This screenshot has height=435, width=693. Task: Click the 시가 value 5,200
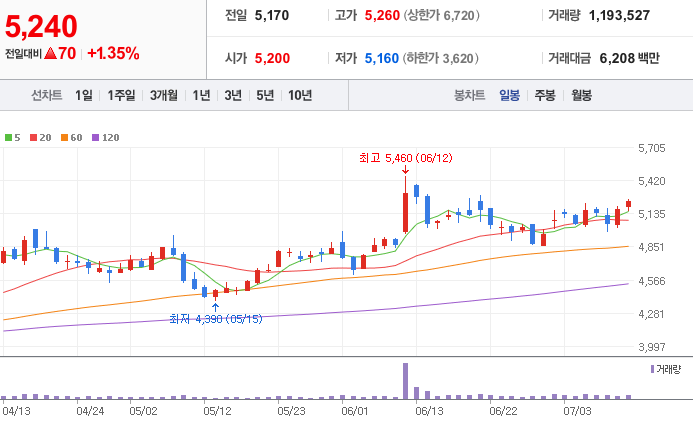click(272, 58)
